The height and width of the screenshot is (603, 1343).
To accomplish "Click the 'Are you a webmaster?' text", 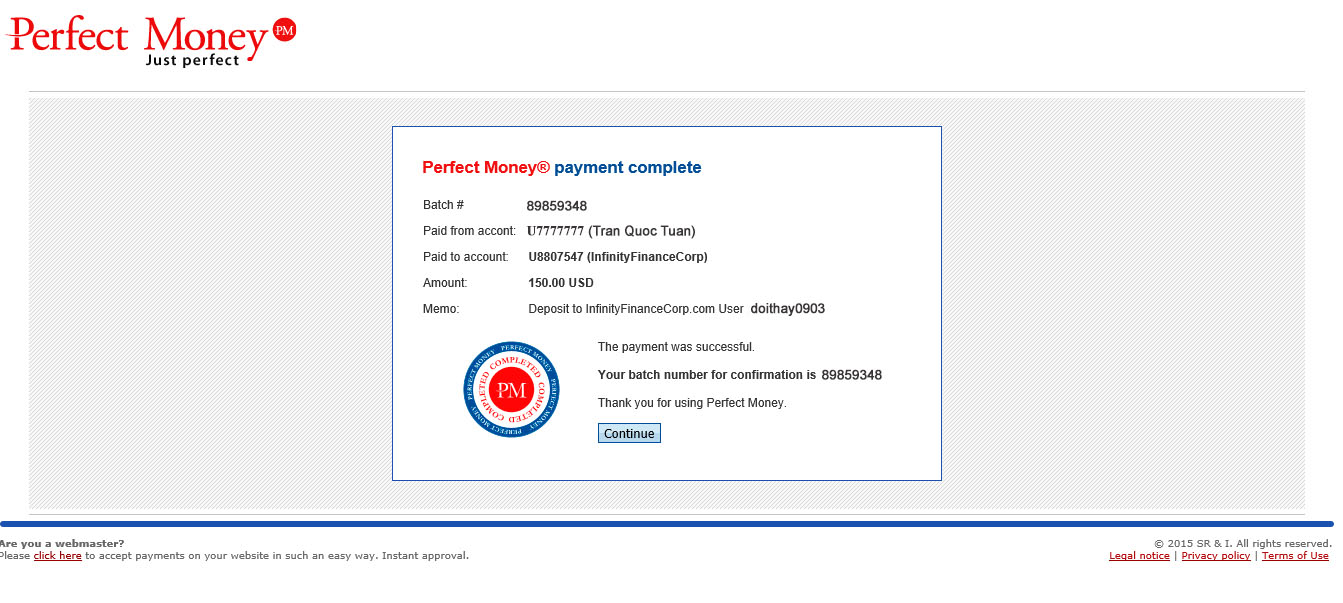I will 62,544.
